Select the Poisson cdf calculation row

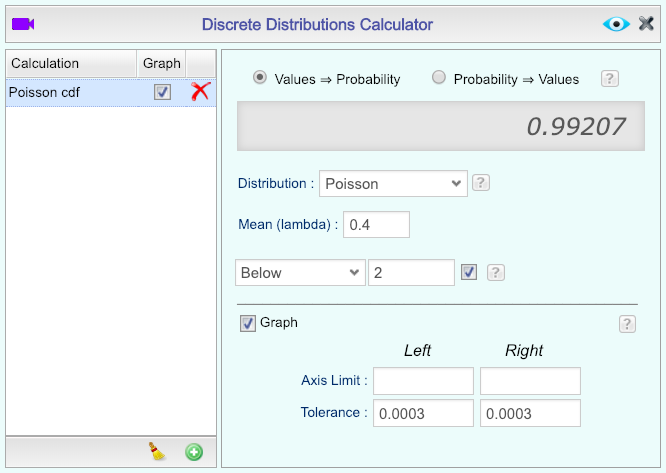coord(111,92)
